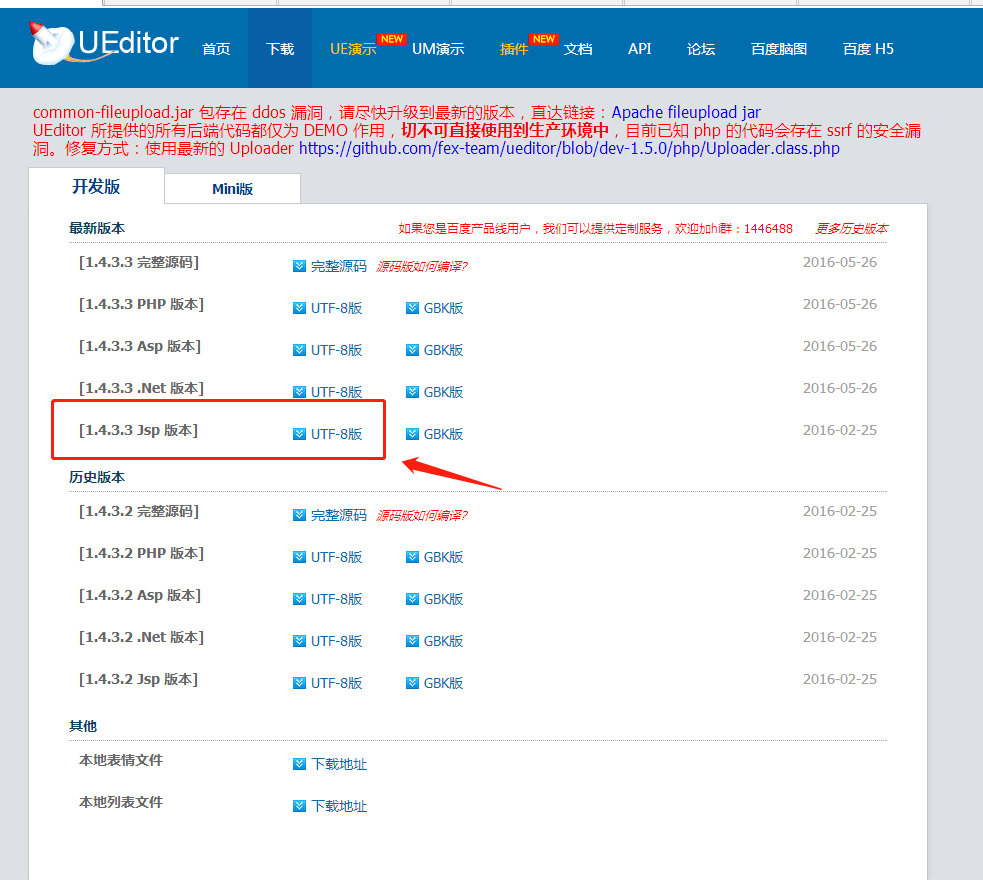Click the 历史版本 section heading
Screen dimensions: 983x880
[x=97, y=477]
